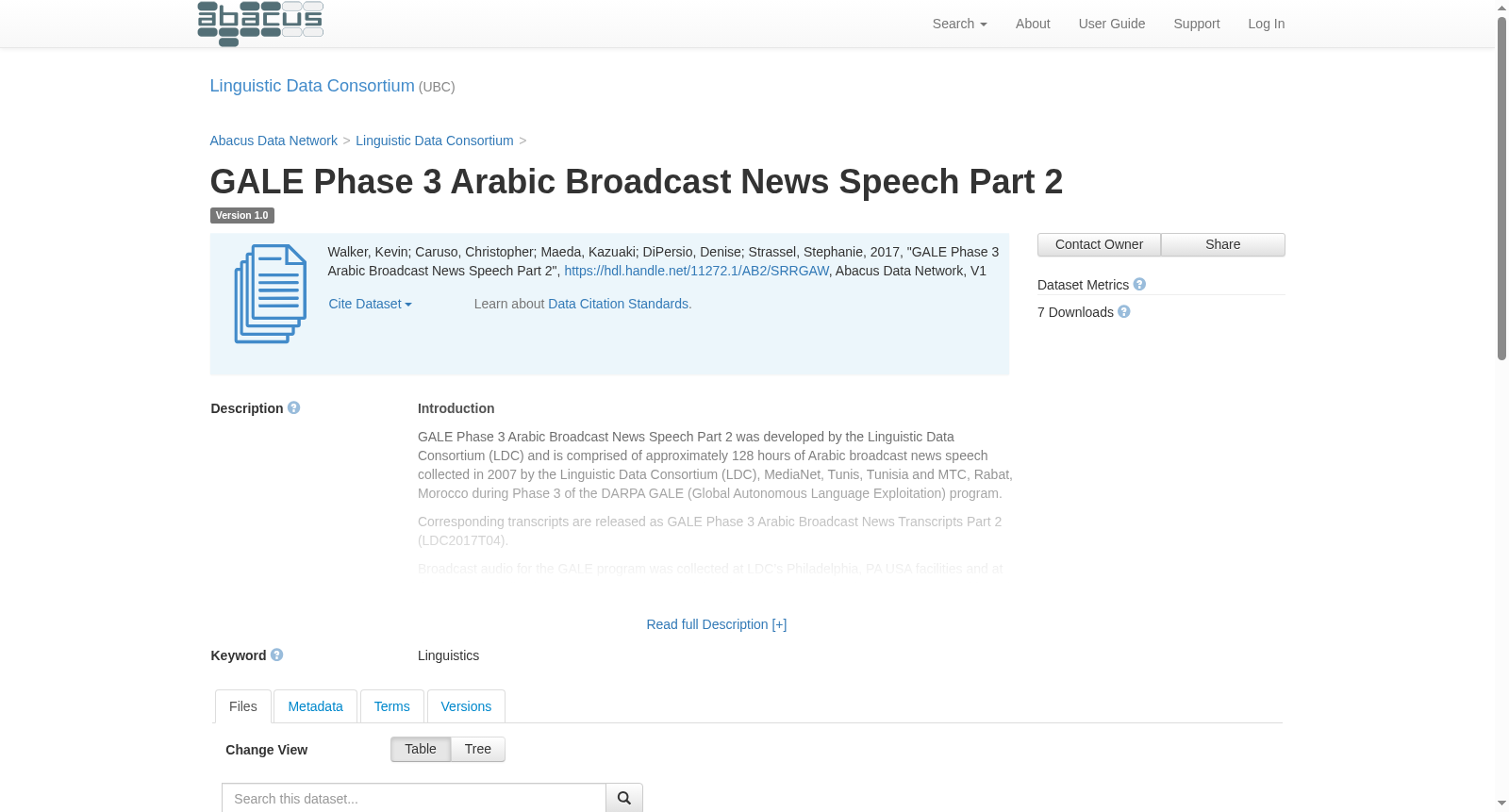Click the Share button
The width and height of the screenshot is (1509, 812).
1223,244
